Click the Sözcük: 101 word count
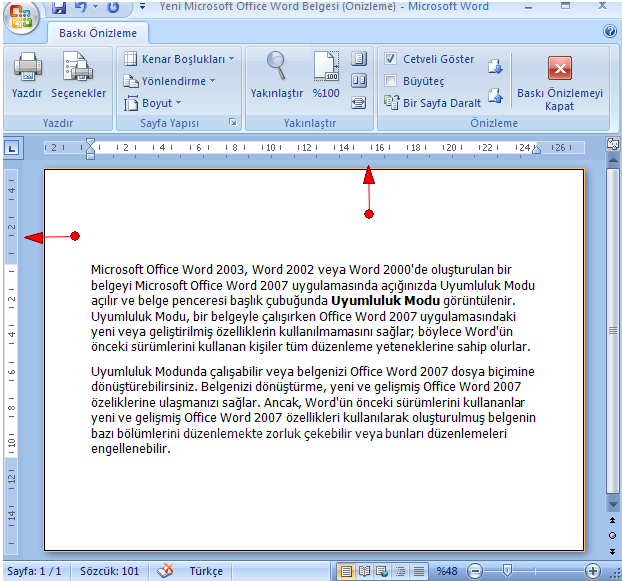The image size is (622, 581). coord(109,571)
